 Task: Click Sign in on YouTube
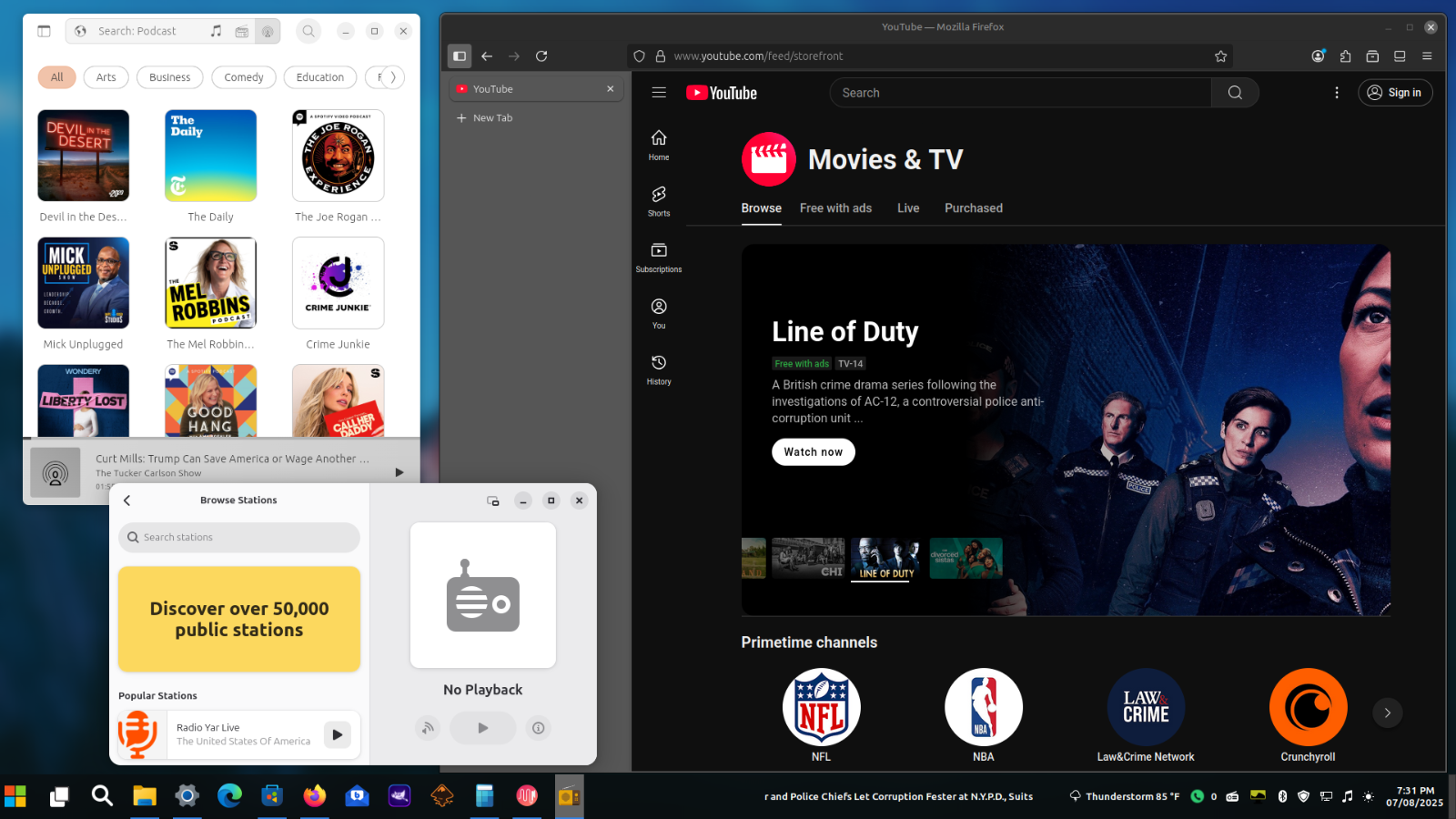pyautogui.click(x=1394, y=93)
